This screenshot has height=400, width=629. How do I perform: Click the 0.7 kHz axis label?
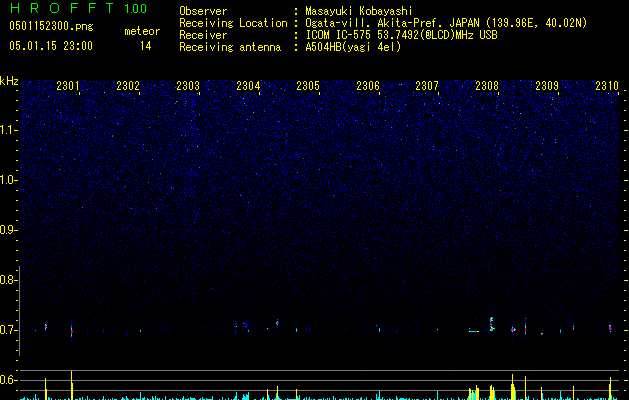pyautogui.click(x=8, y=330)
